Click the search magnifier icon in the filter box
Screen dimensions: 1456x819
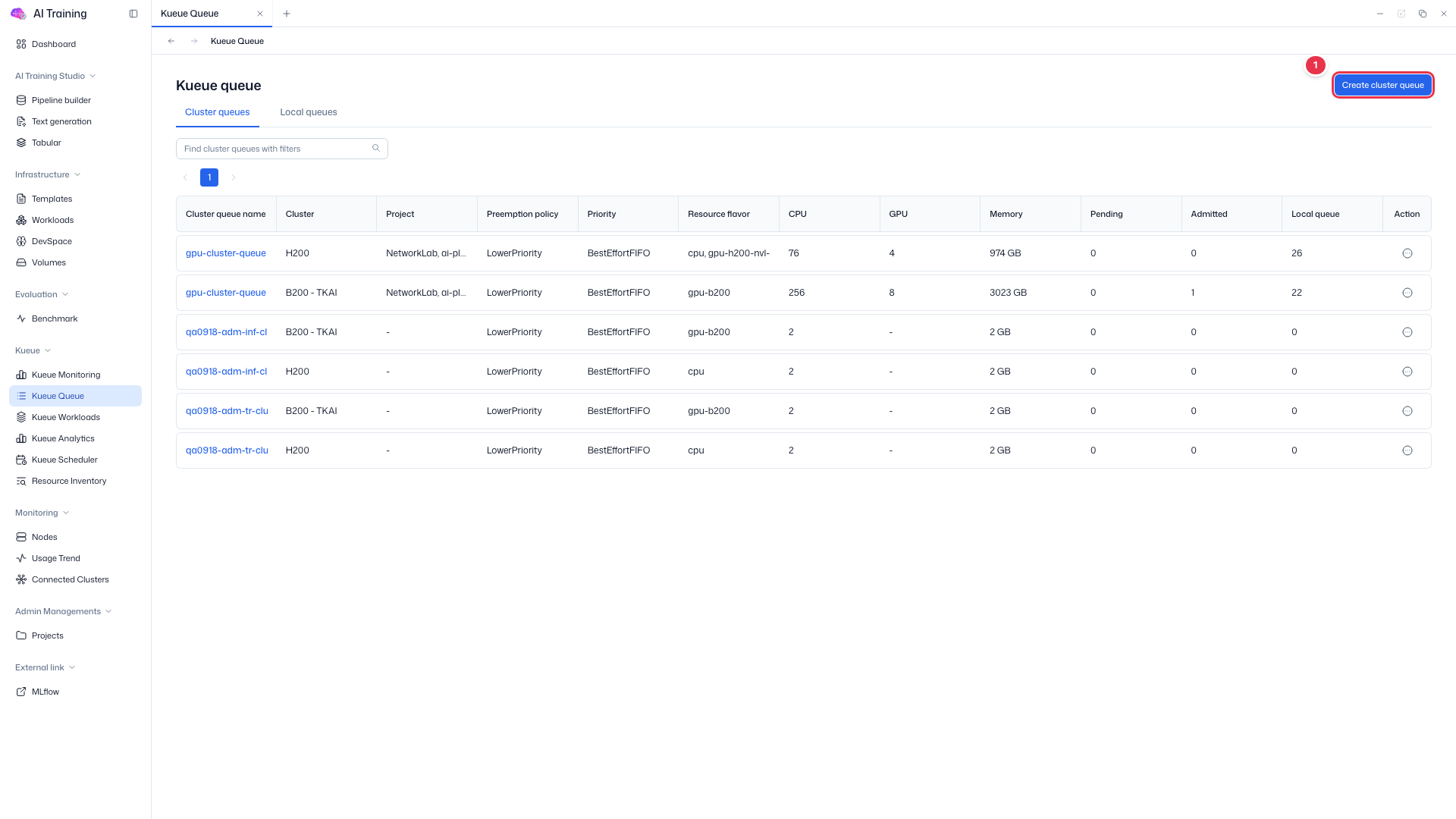pyautogui.click(x=376, y=149)
